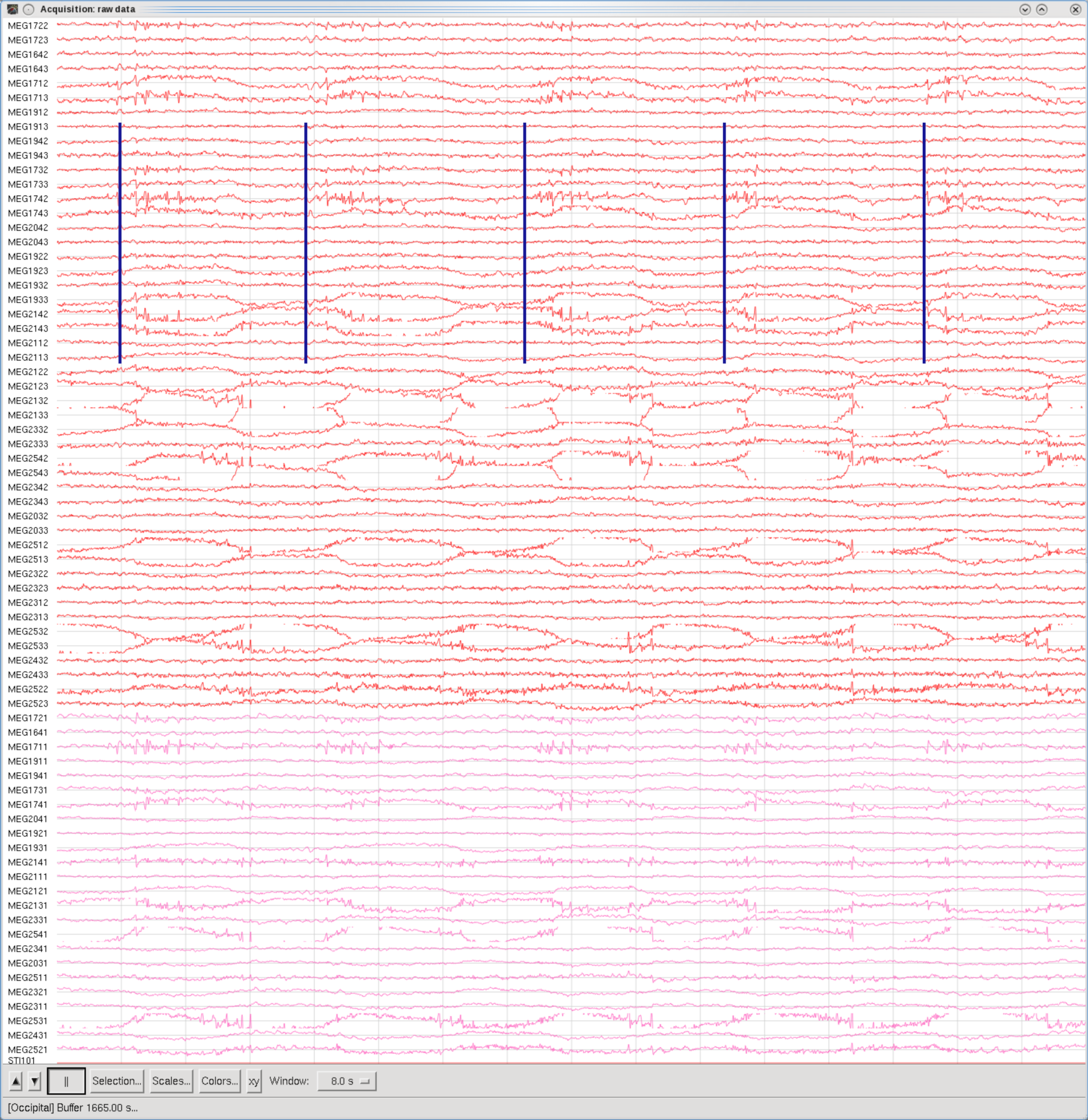Click the Acquisition window title-bar application icon
This screenshot has height=1120, width=1088.
pyautogui.click(x=13, y=9)
